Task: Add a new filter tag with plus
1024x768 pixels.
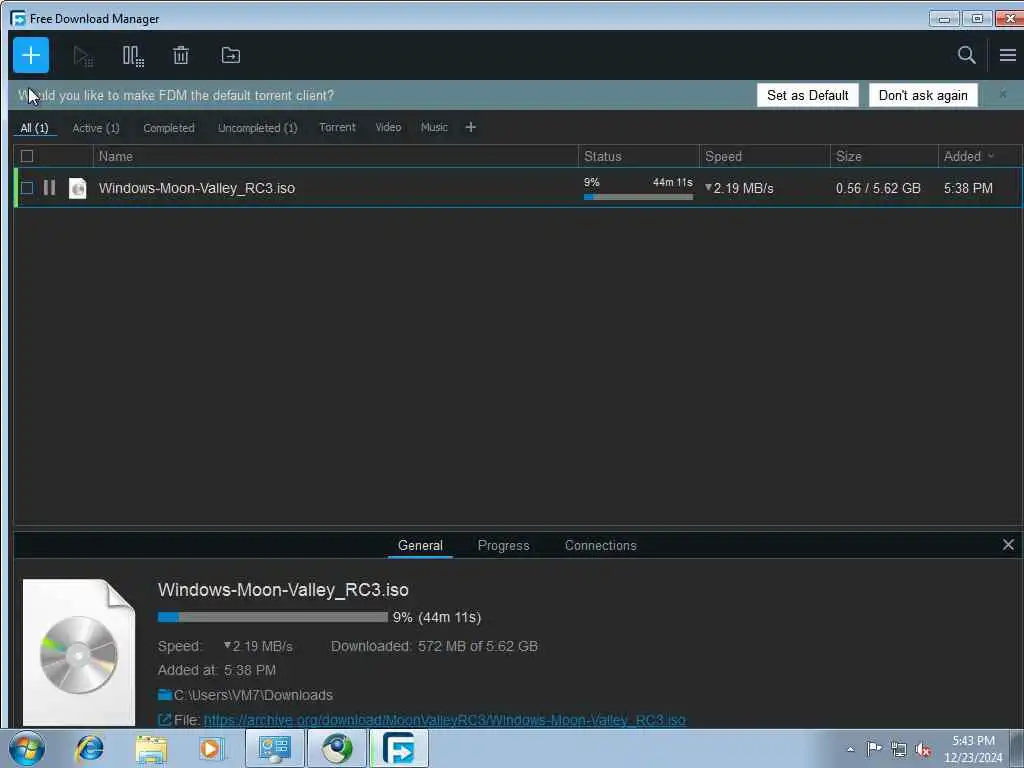Action: click(470, 127)
